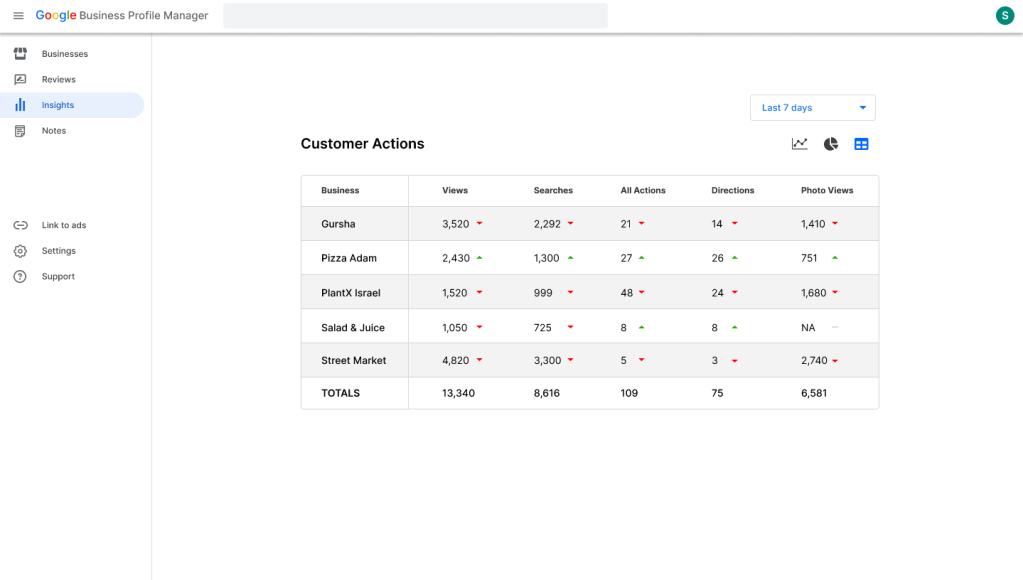Click the Businesses storefront icon

point(20,54)
